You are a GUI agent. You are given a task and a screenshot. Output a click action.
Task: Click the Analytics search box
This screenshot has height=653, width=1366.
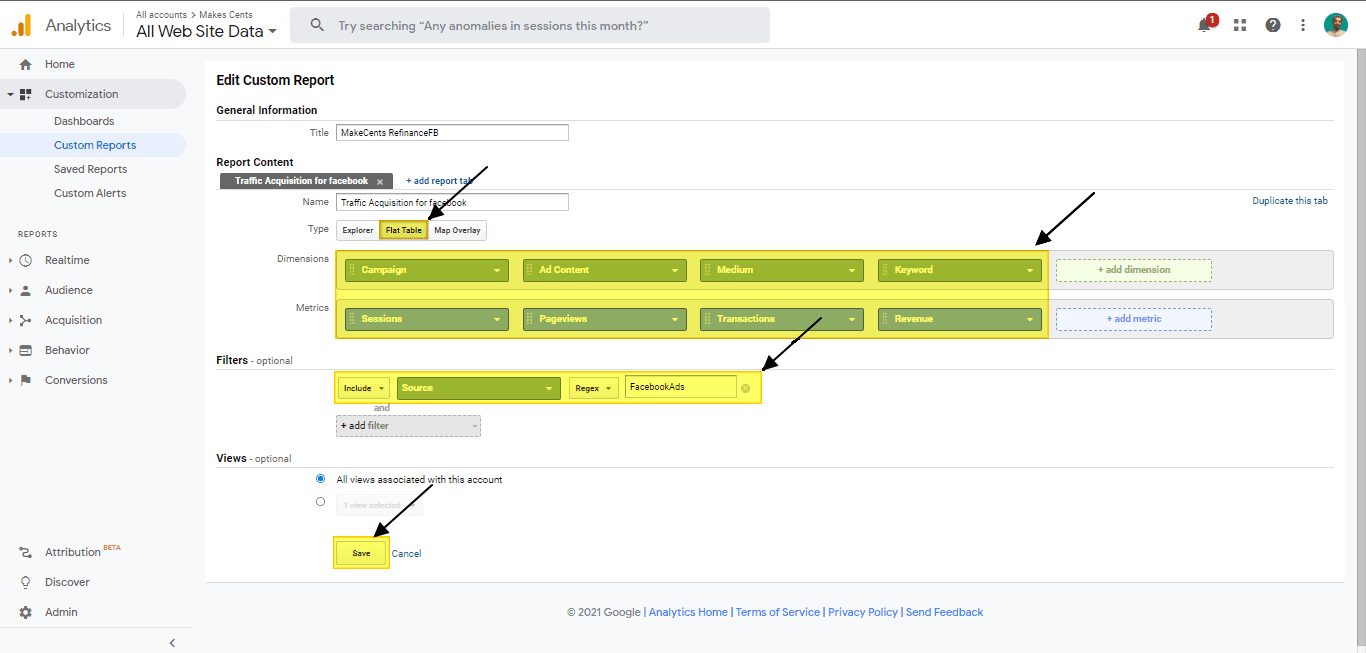point(530,25)
